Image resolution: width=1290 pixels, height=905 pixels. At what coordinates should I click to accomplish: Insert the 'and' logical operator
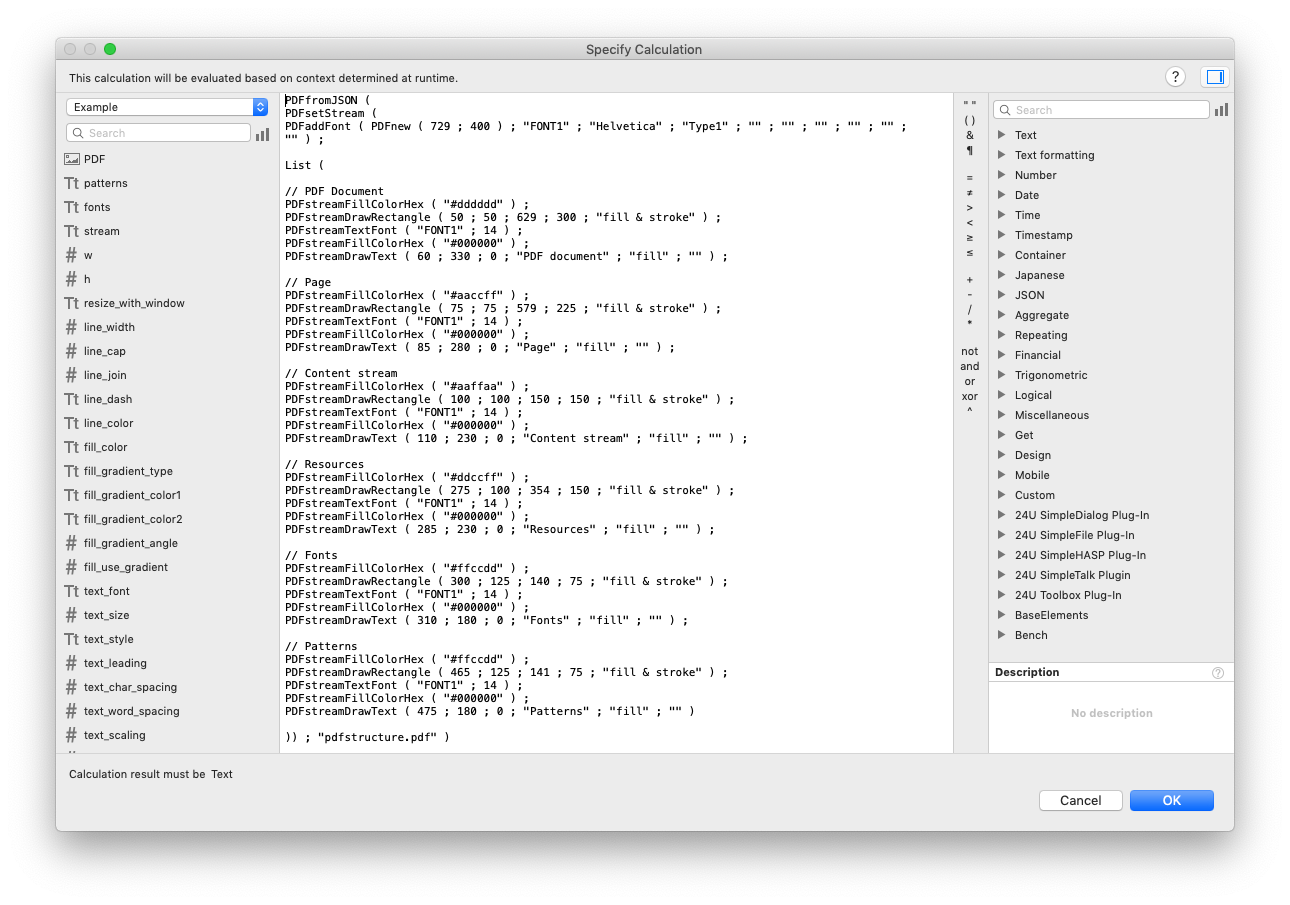tap(970, 367)
